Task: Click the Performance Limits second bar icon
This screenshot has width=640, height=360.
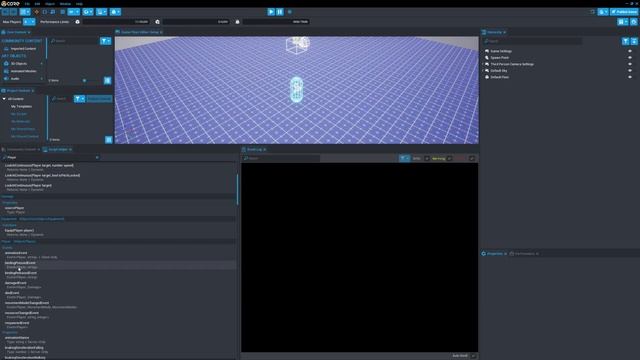Action: click(157, 22)
